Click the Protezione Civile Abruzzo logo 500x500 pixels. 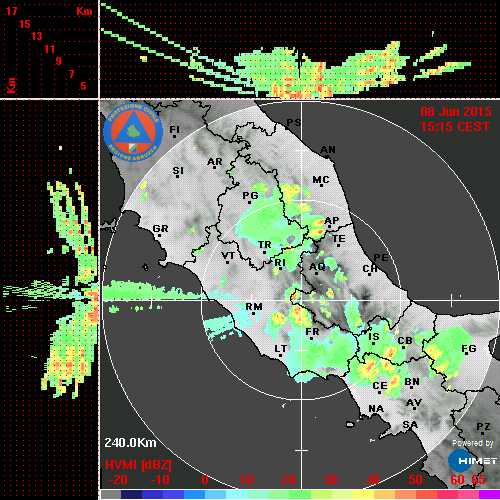click(x=133, y=132)
